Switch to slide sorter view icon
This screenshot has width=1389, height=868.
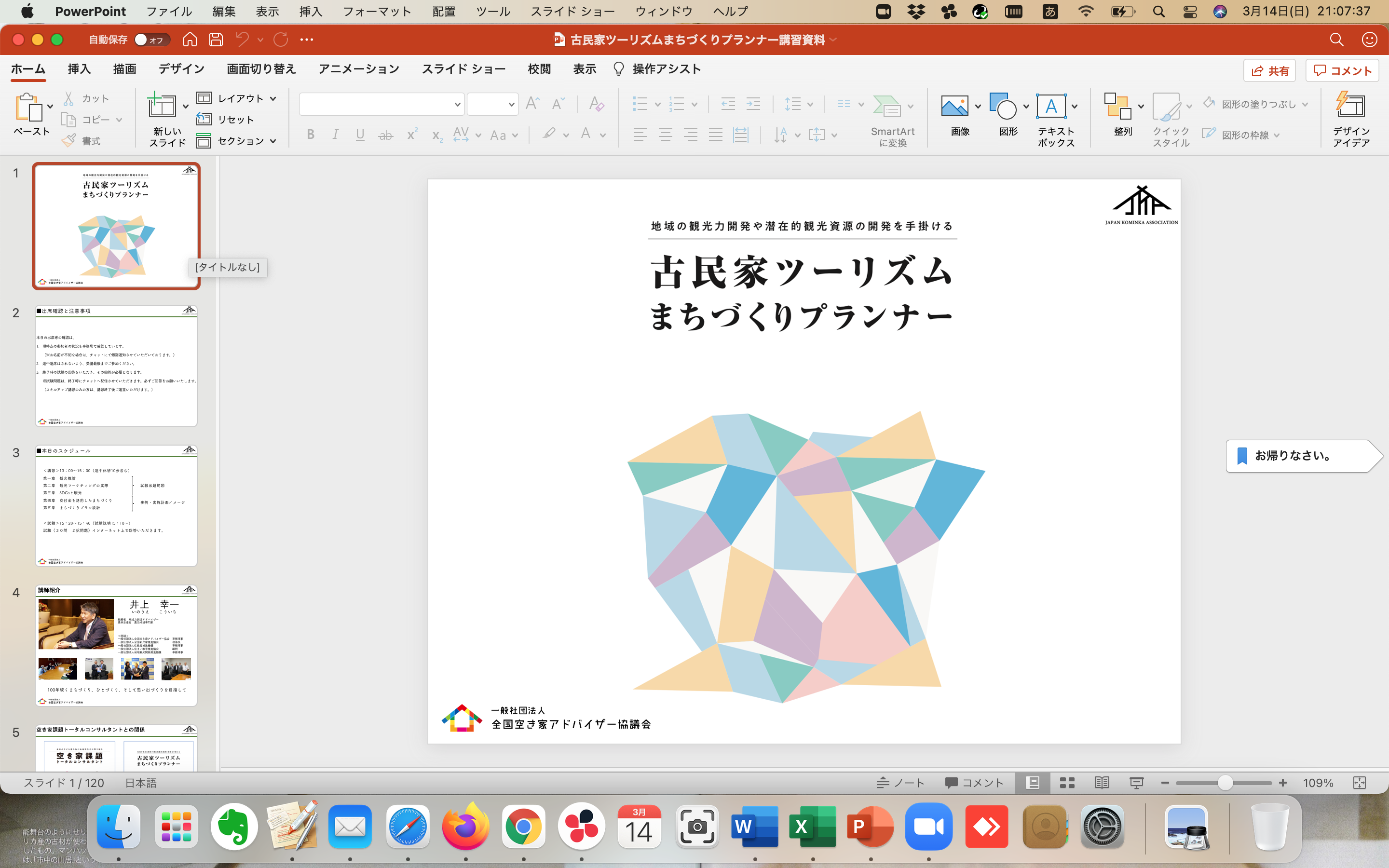click(x=1067, y=783)
